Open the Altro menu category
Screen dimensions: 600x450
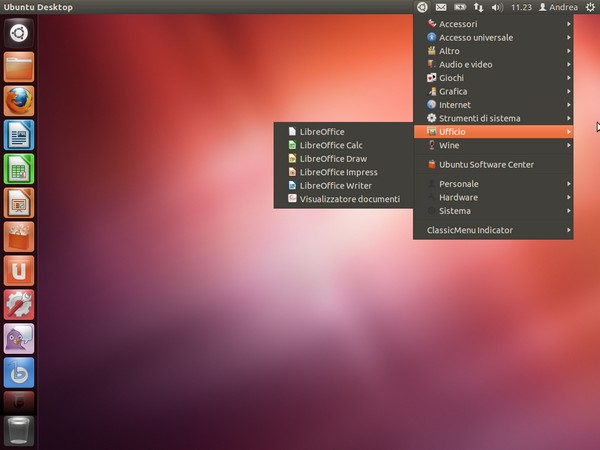(493, 51)
